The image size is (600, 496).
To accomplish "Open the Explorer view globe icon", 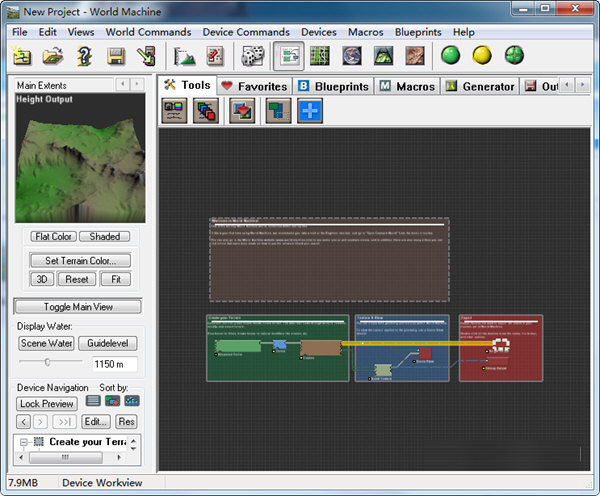I will pos(353,56).
